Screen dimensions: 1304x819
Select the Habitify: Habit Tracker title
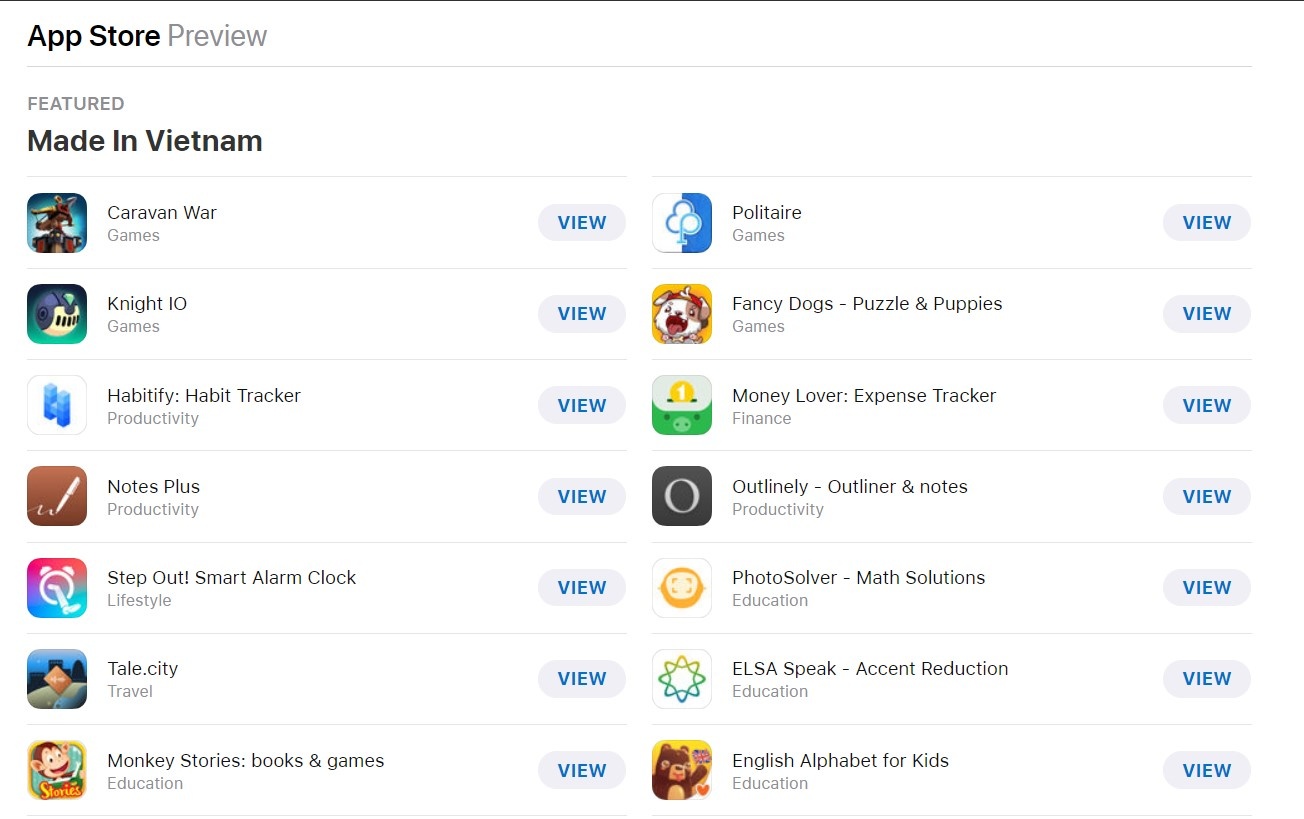204,395
